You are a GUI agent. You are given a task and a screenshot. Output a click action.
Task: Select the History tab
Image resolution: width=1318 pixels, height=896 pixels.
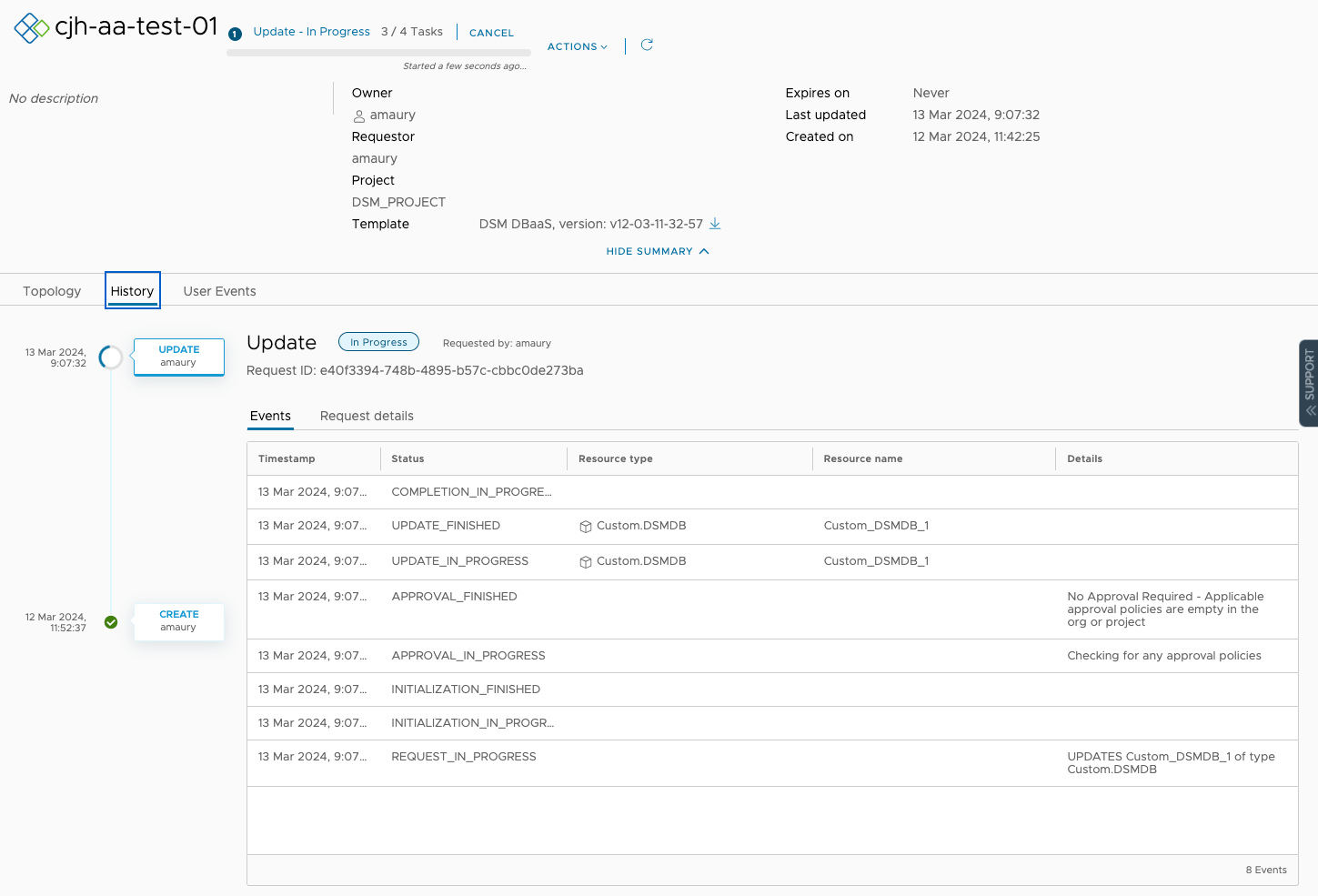point(133,291)
